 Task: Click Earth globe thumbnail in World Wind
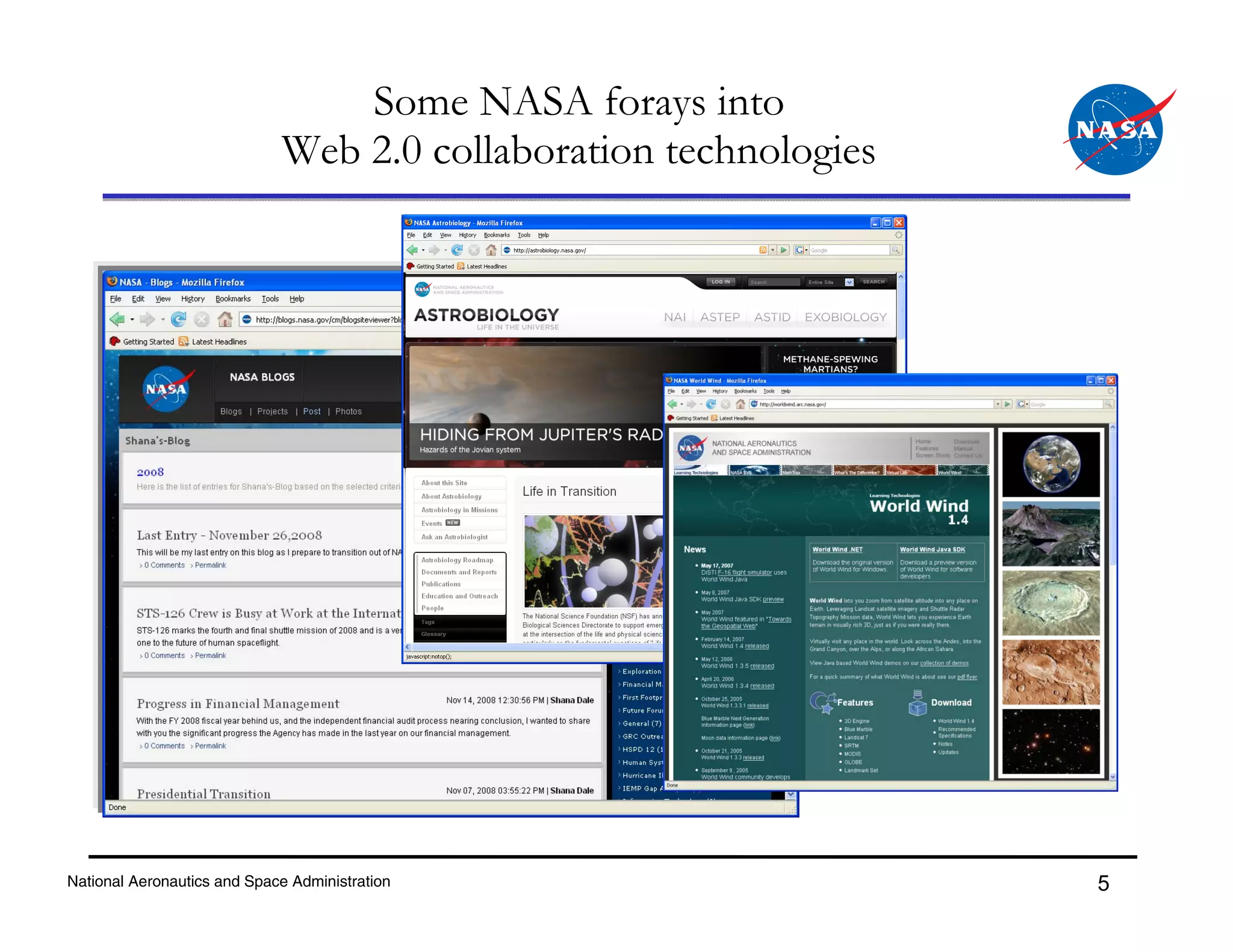[1051, 464]
